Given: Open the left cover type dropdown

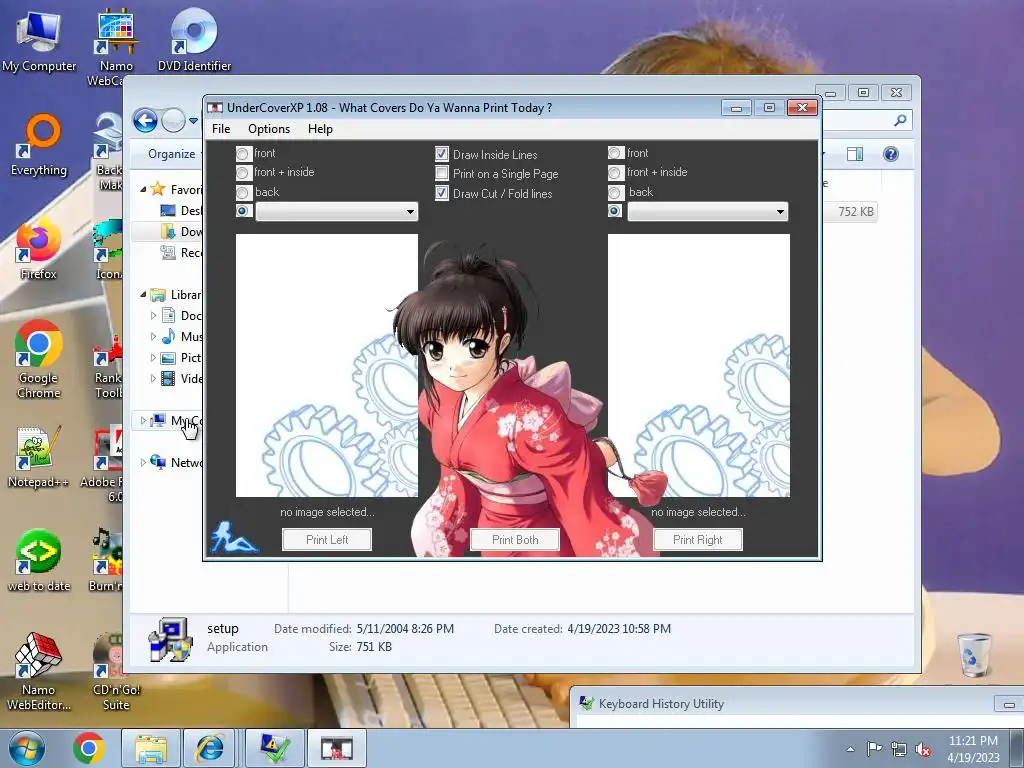Looking at the screenshot, I should tap(336, 212).
